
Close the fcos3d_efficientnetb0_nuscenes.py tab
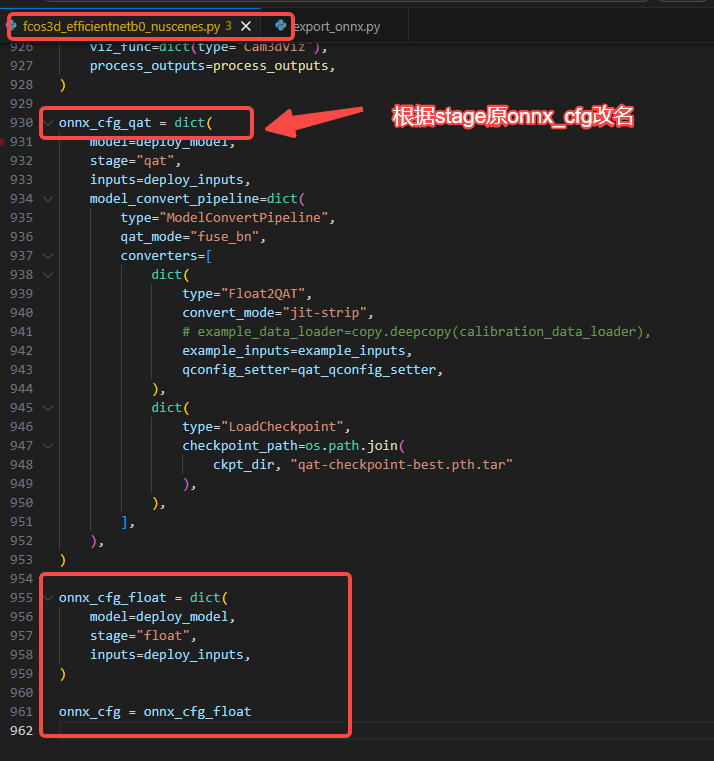(246, 26)
